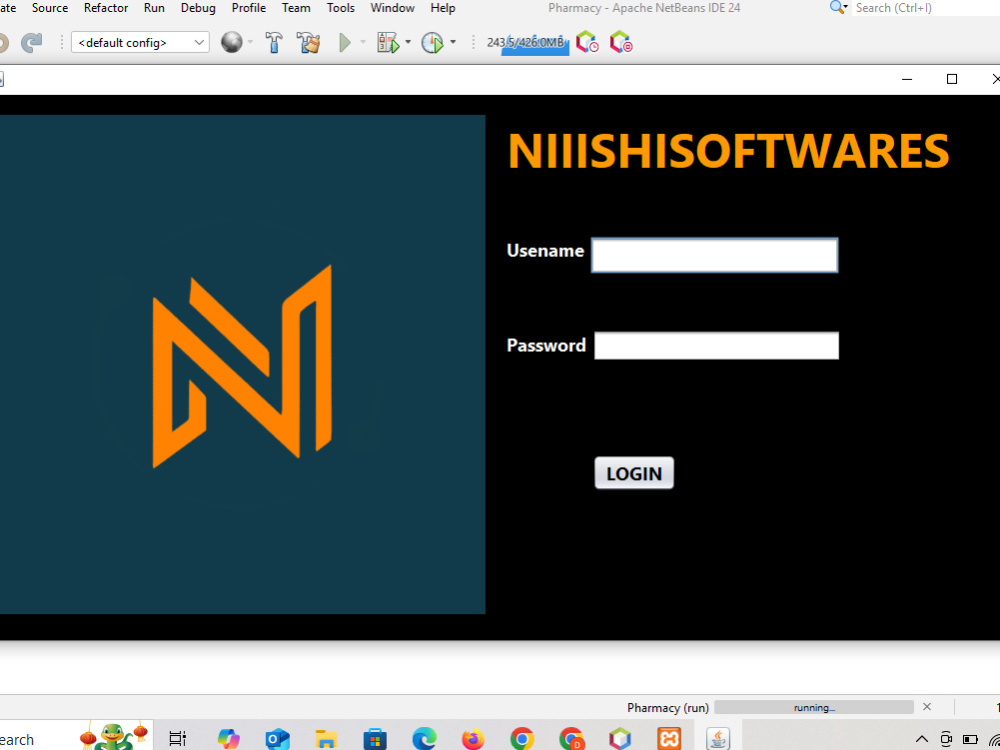Open XAMPP from the taskbar
The height and width of the screenshot is (750, 1000).
669,739
